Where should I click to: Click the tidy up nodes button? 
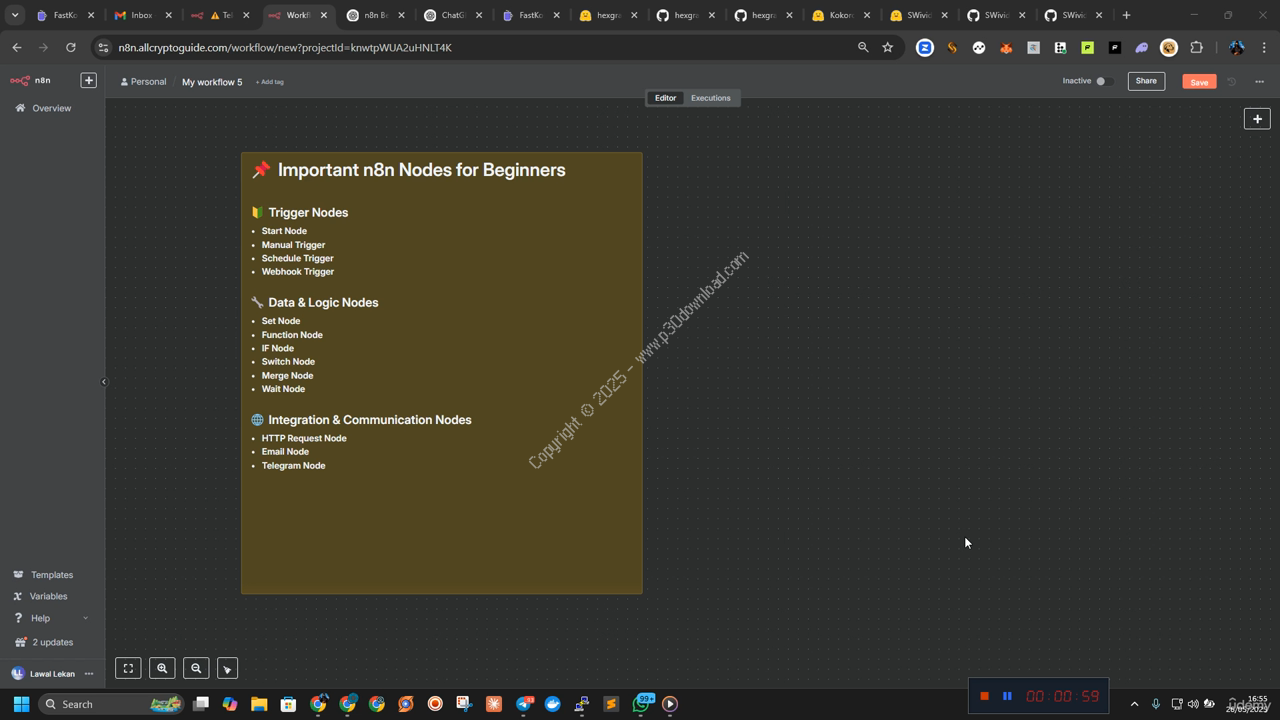(x=227, y=668)
